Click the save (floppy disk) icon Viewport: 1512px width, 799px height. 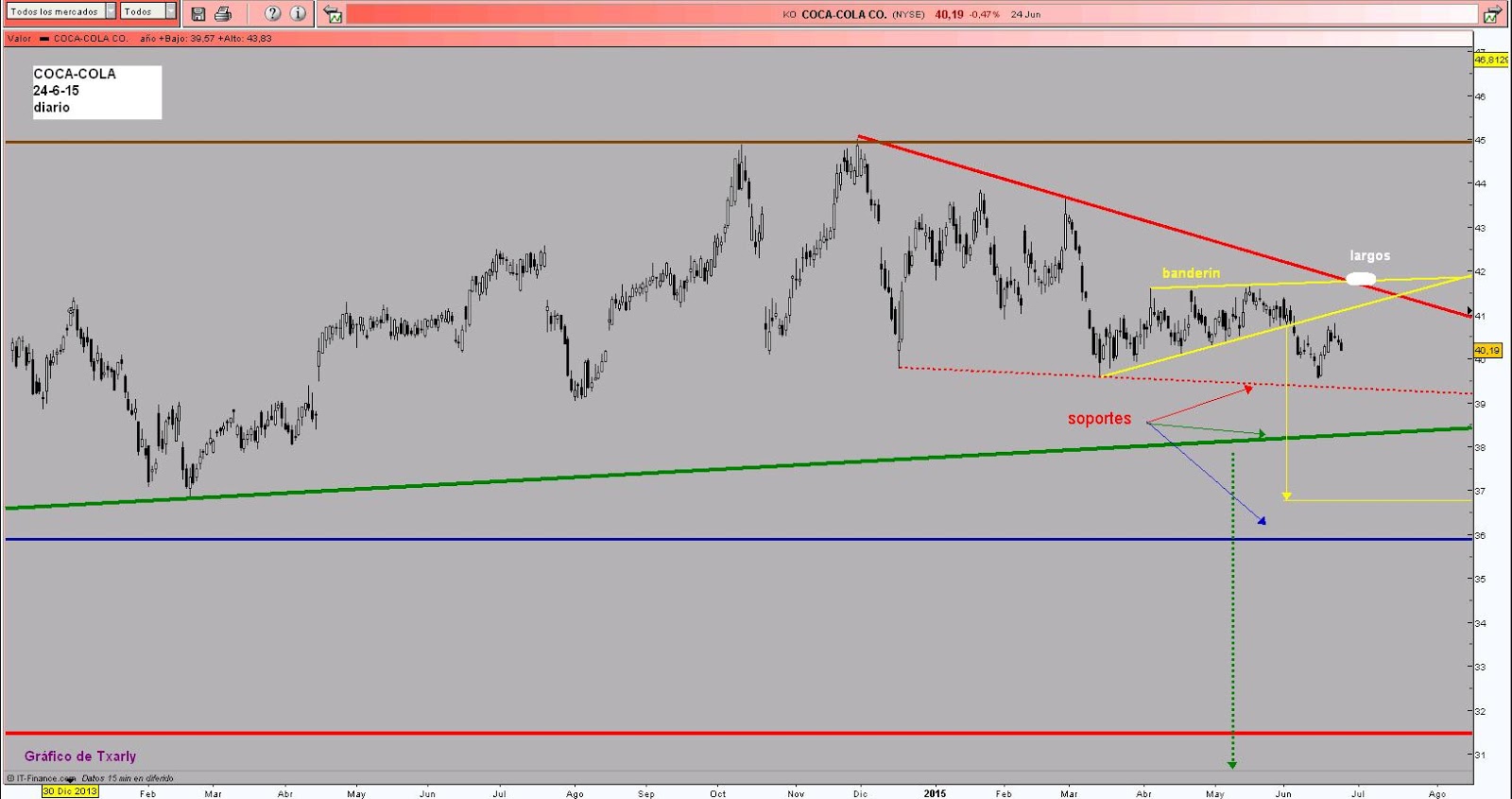coord(198,14)
